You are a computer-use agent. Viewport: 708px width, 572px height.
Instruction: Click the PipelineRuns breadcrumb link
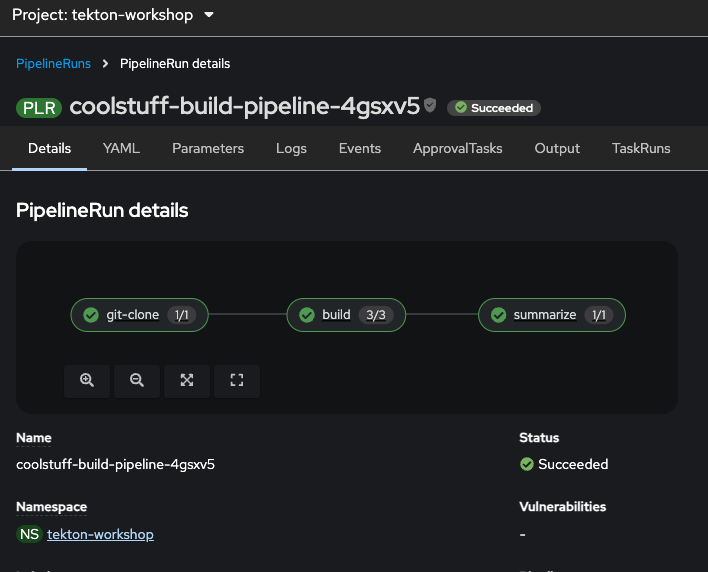(x=53, y=63)
